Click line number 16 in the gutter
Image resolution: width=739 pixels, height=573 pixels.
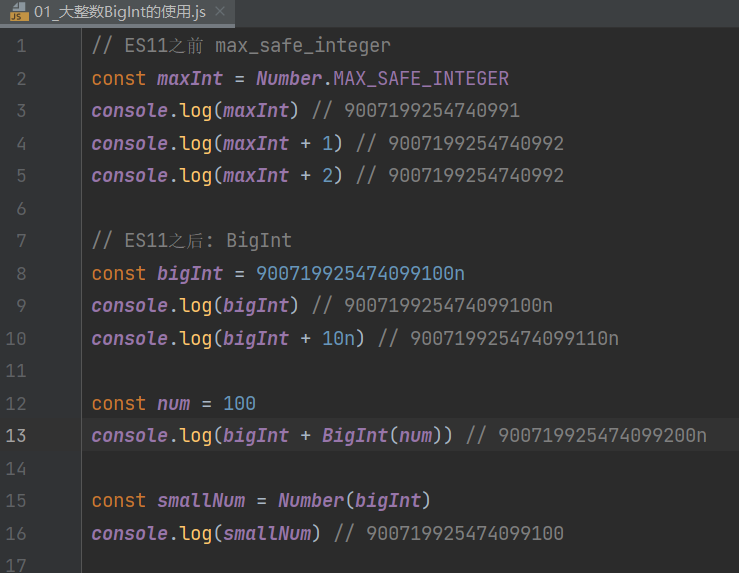(x=16, y=533)
